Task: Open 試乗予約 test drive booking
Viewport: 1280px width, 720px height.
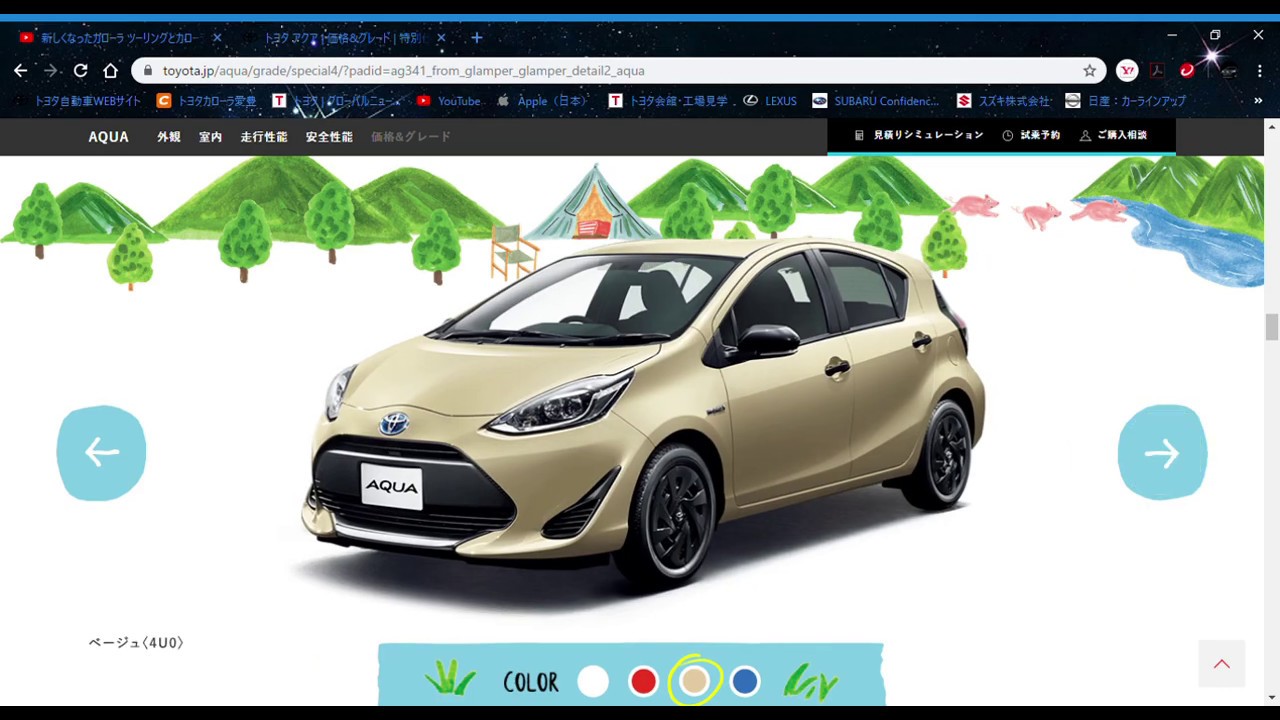Action: pos(1031,135)
